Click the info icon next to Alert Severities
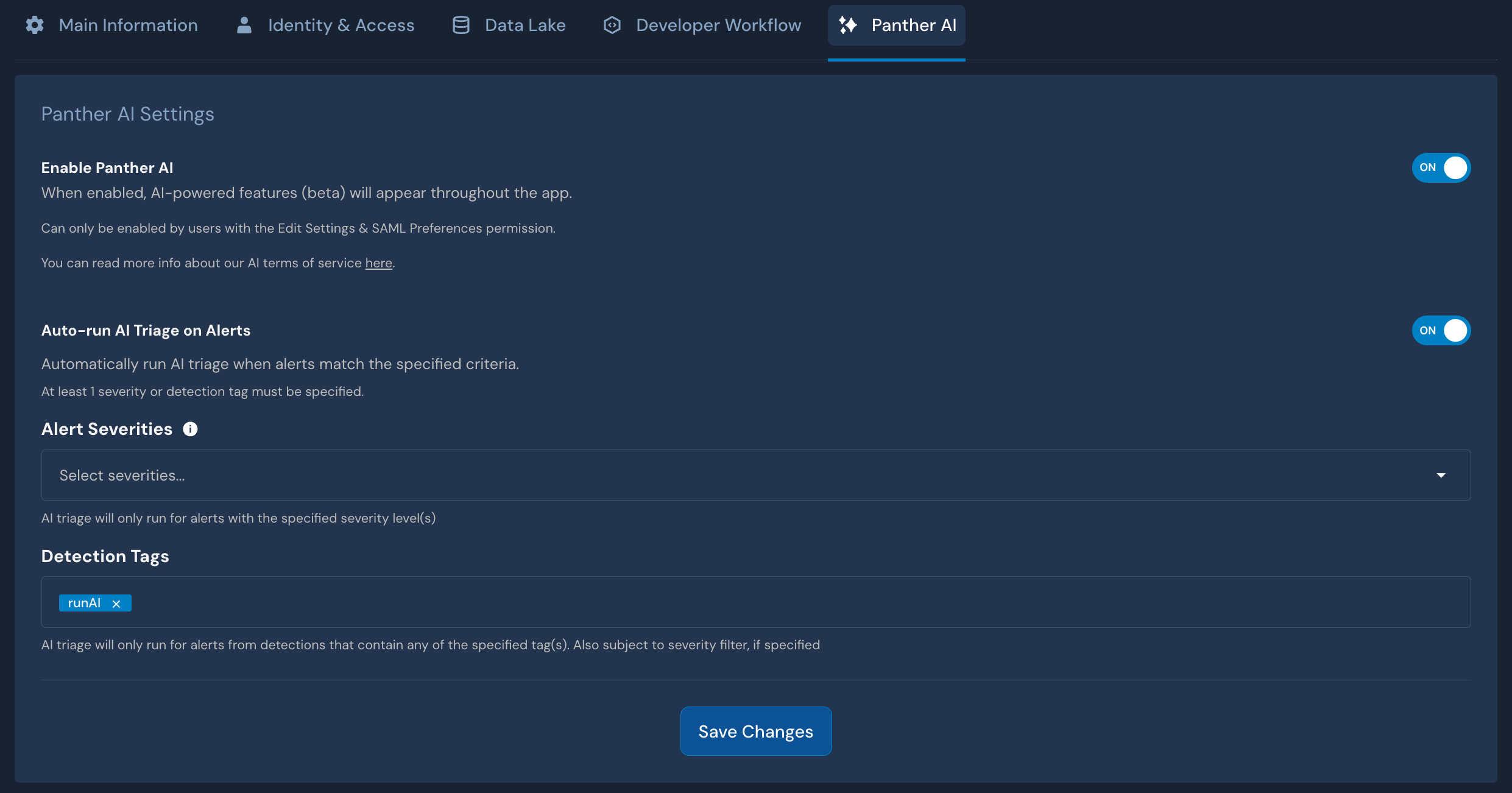Image resolution: width=1512 pixels, height=793 pixels. [x=190, y=429]
